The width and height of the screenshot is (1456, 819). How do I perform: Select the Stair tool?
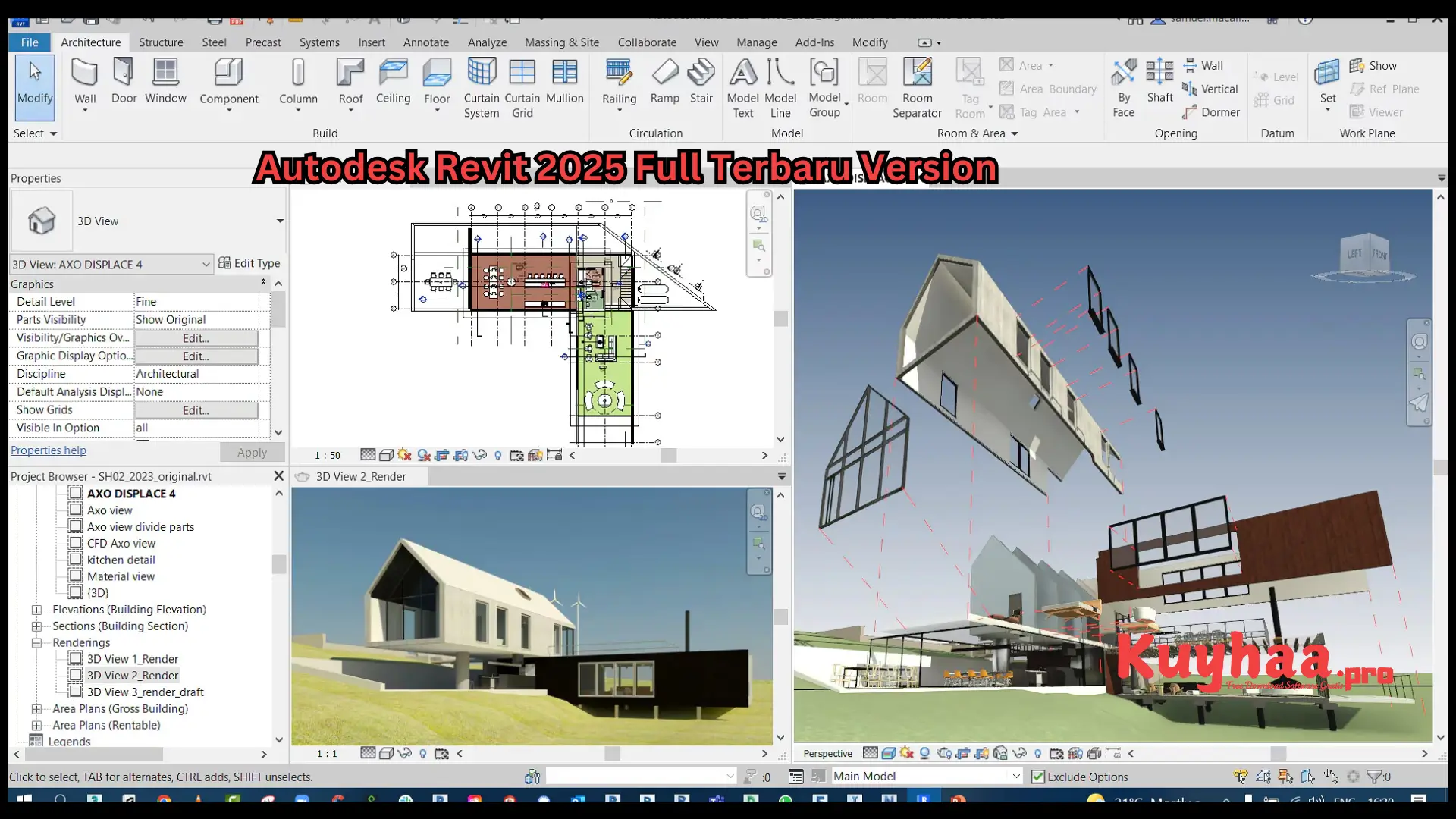[x=701, y=83]
